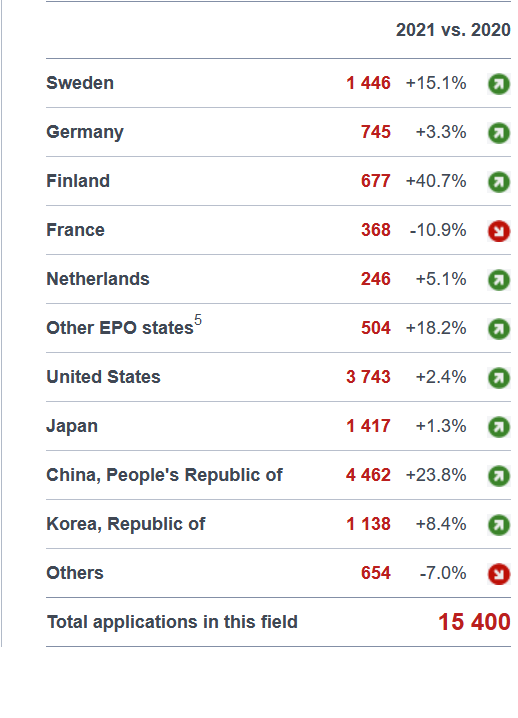The image size is (518, 718).
Task: Click the 2021 vs. 2020 column header
Action: (453, 30)
